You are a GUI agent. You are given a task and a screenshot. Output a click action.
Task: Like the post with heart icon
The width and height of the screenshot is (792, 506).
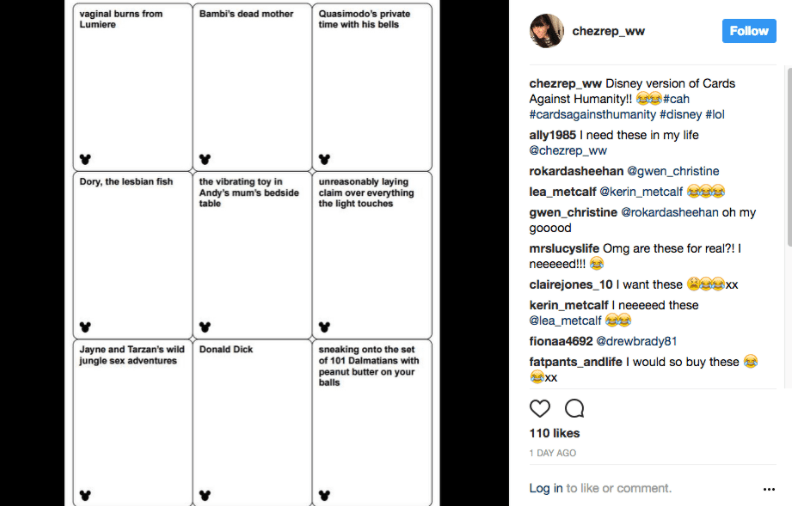click(x=540, y=408)
